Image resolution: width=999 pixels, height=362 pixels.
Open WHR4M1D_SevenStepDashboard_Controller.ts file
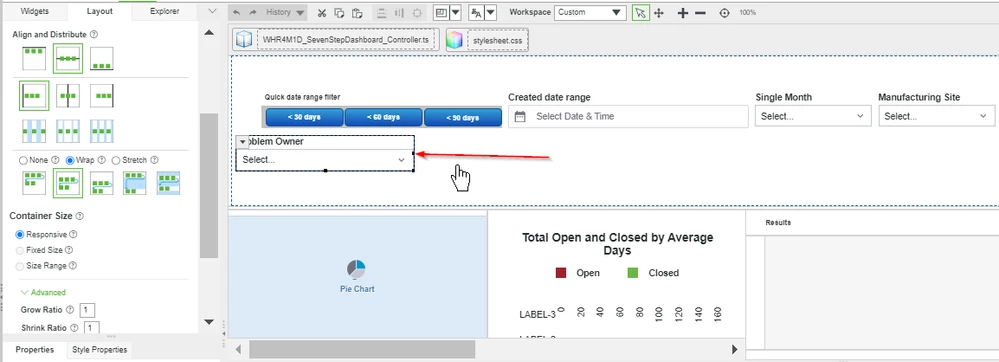[336, 40]
